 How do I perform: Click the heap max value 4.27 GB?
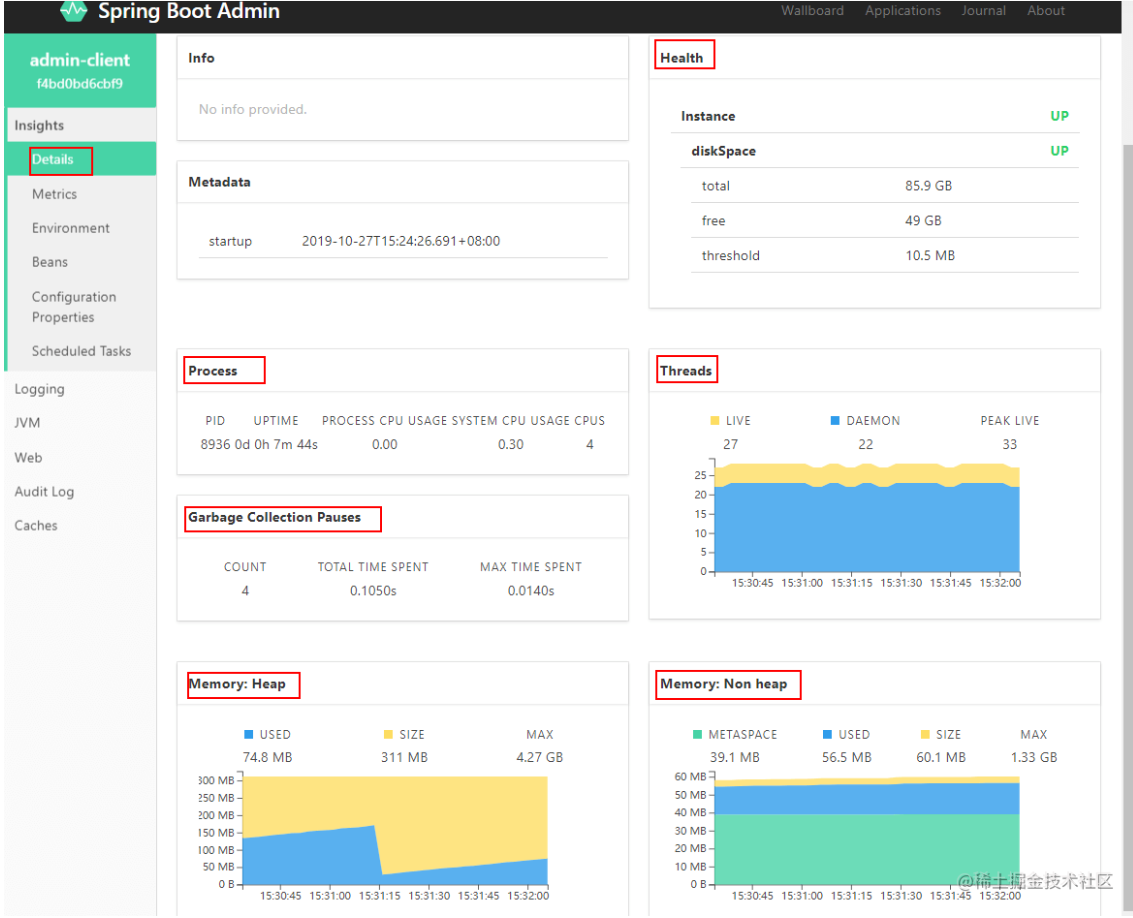540,758
